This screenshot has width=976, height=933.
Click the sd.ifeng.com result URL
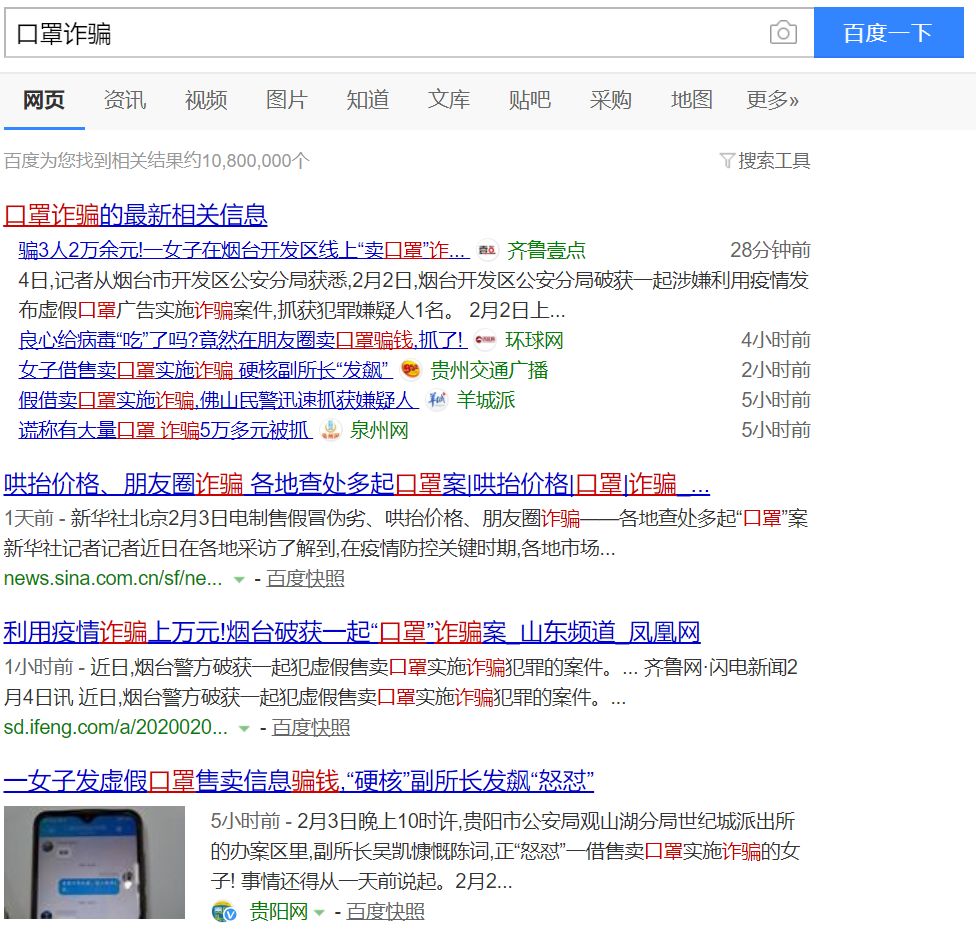point(116,728)
